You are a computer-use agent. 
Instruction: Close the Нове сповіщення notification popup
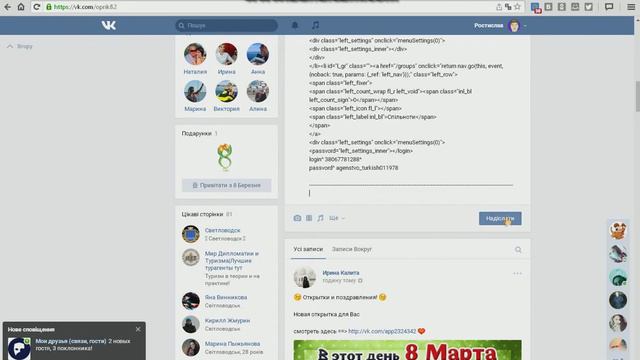tap(138, 329)
